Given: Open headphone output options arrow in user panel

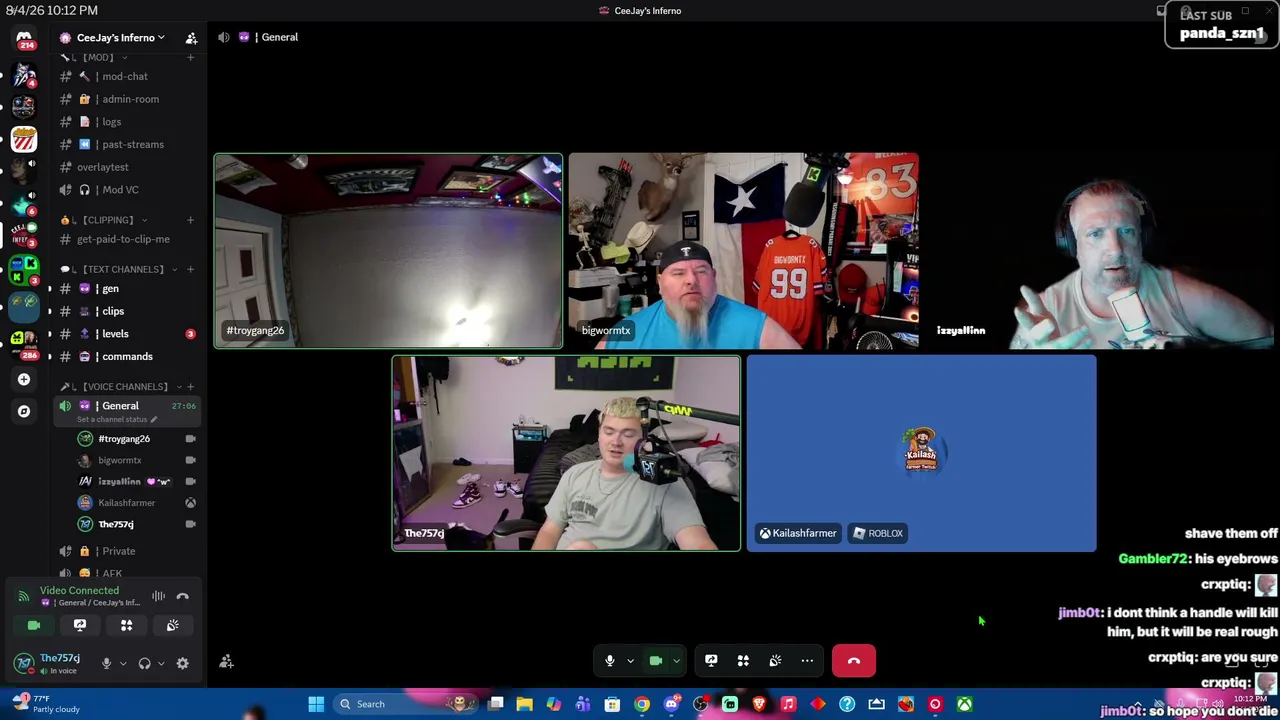Looking at the screenshot, I should pos(161,663).
